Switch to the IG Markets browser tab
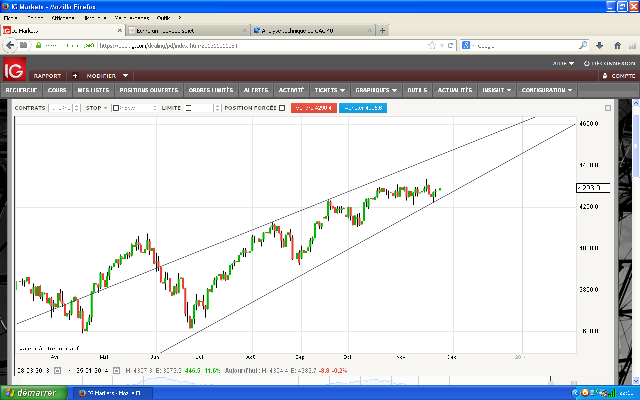 [63, 31]
